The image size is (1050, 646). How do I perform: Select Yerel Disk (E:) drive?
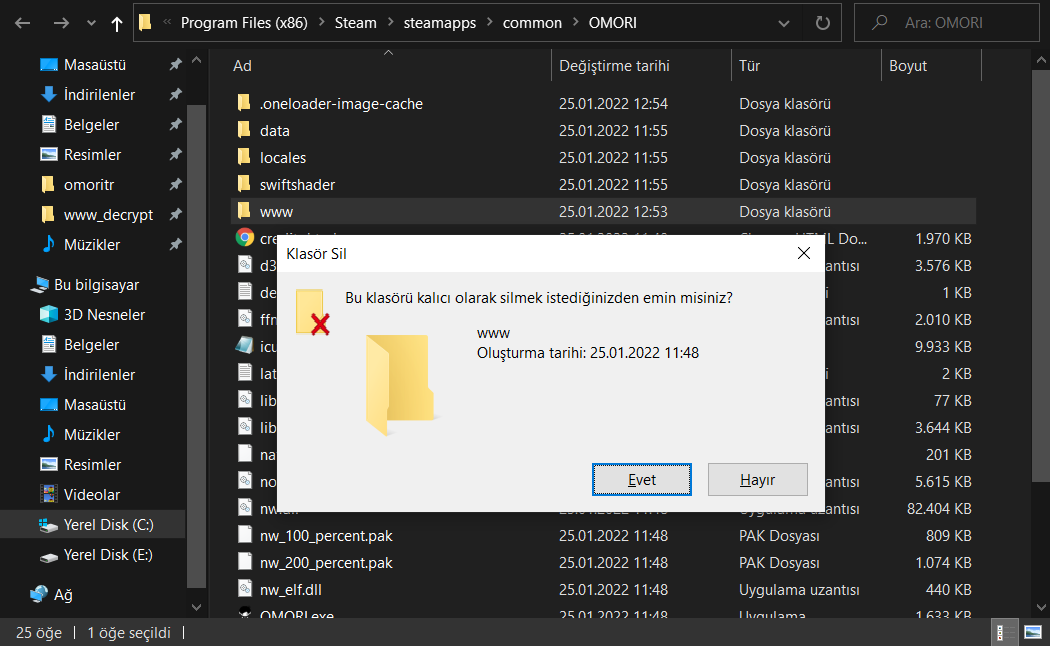tap(107, 555)
